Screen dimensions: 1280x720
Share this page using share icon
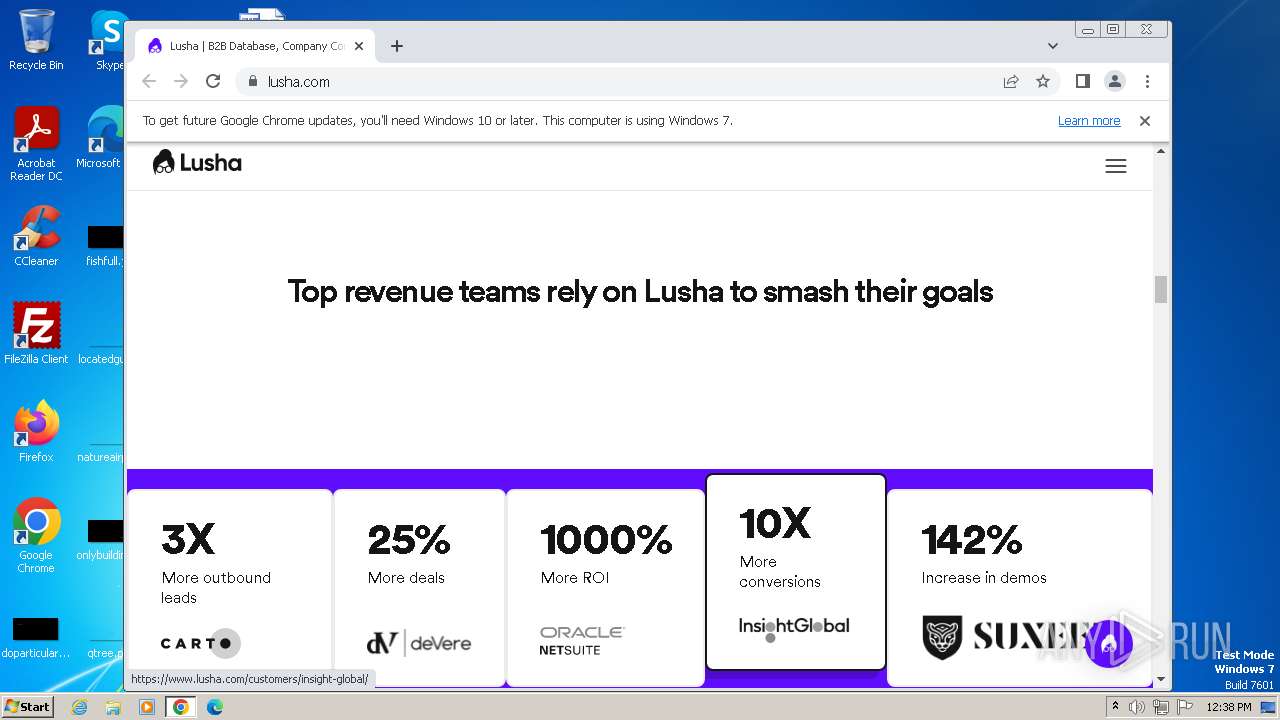1011,81
